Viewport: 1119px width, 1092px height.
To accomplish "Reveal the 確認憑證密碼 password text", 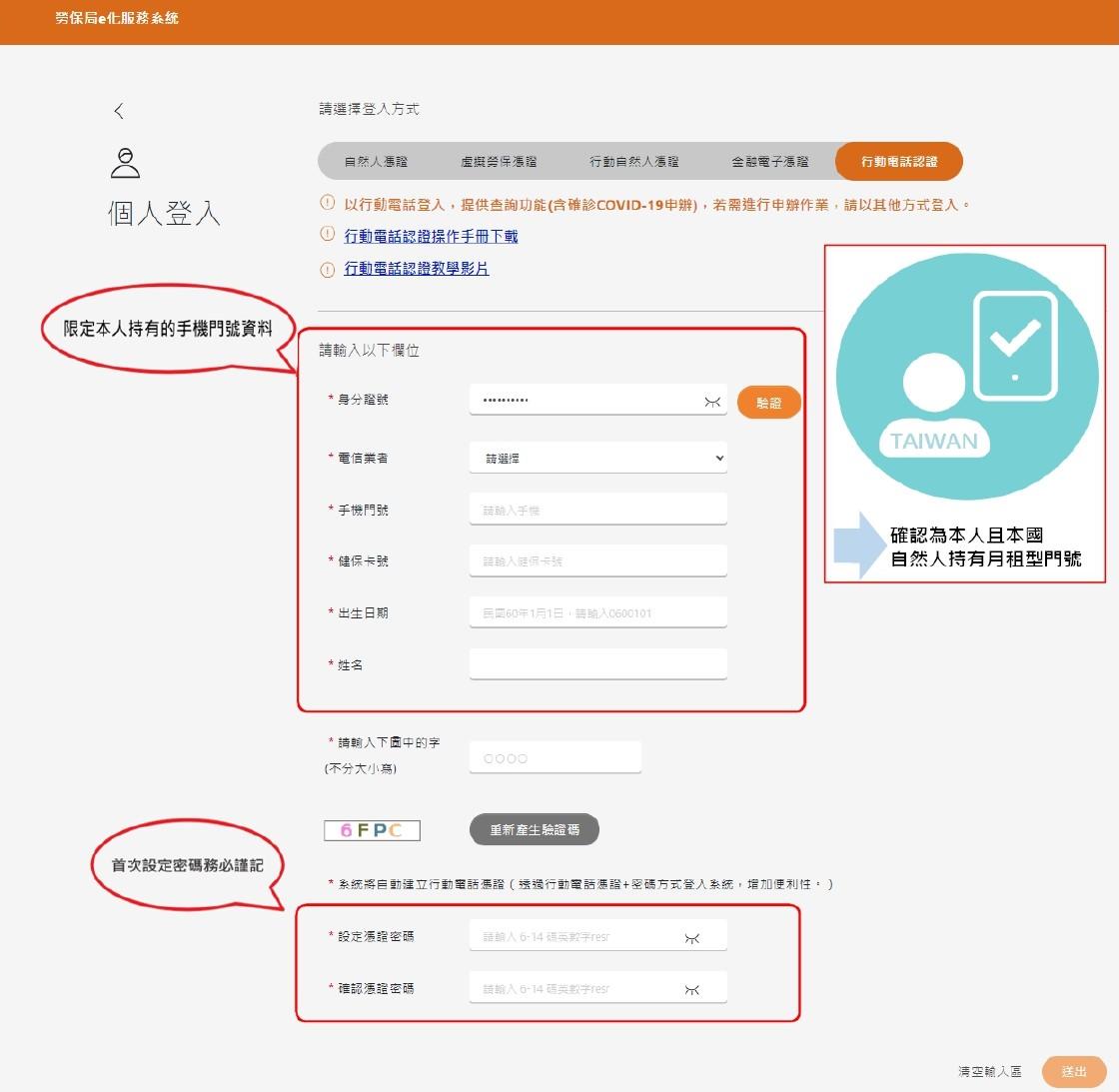I will point(691,989).
